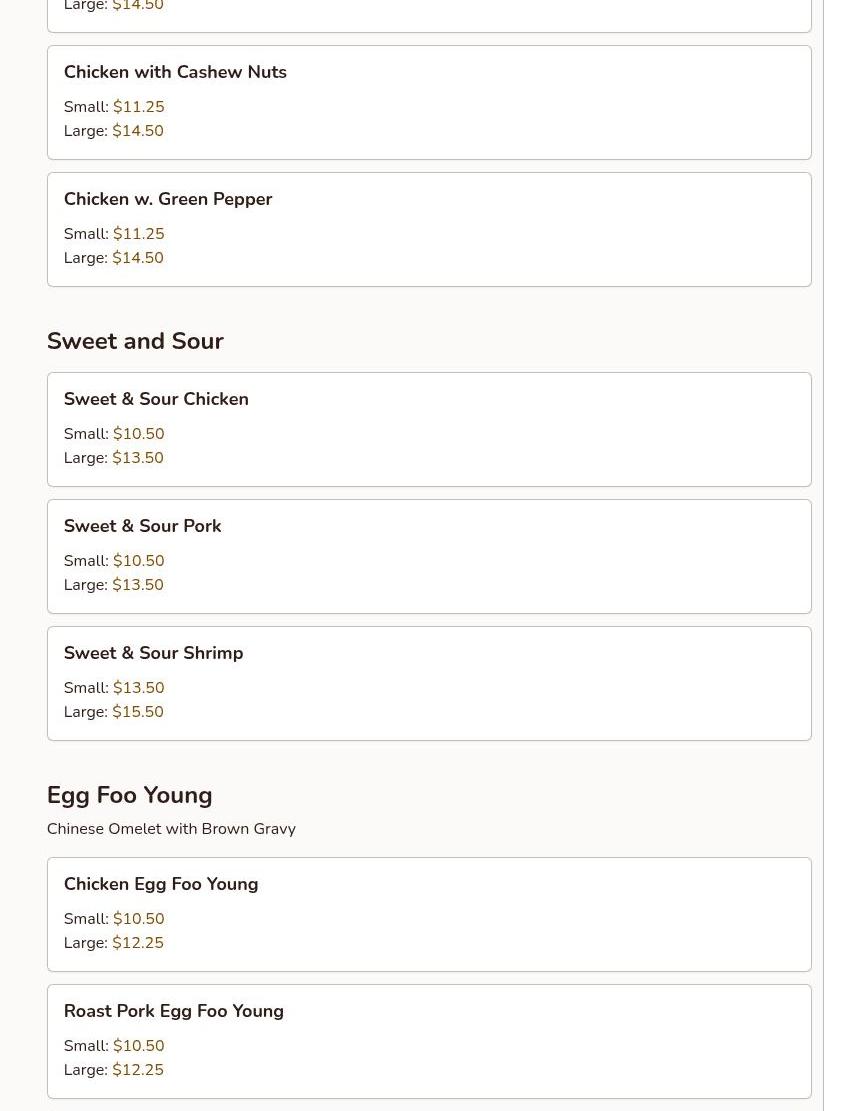Click small price of Chicken with Cashew Nuts
The width and height of the screenshot is (844, 1111).
pos(138,107)
